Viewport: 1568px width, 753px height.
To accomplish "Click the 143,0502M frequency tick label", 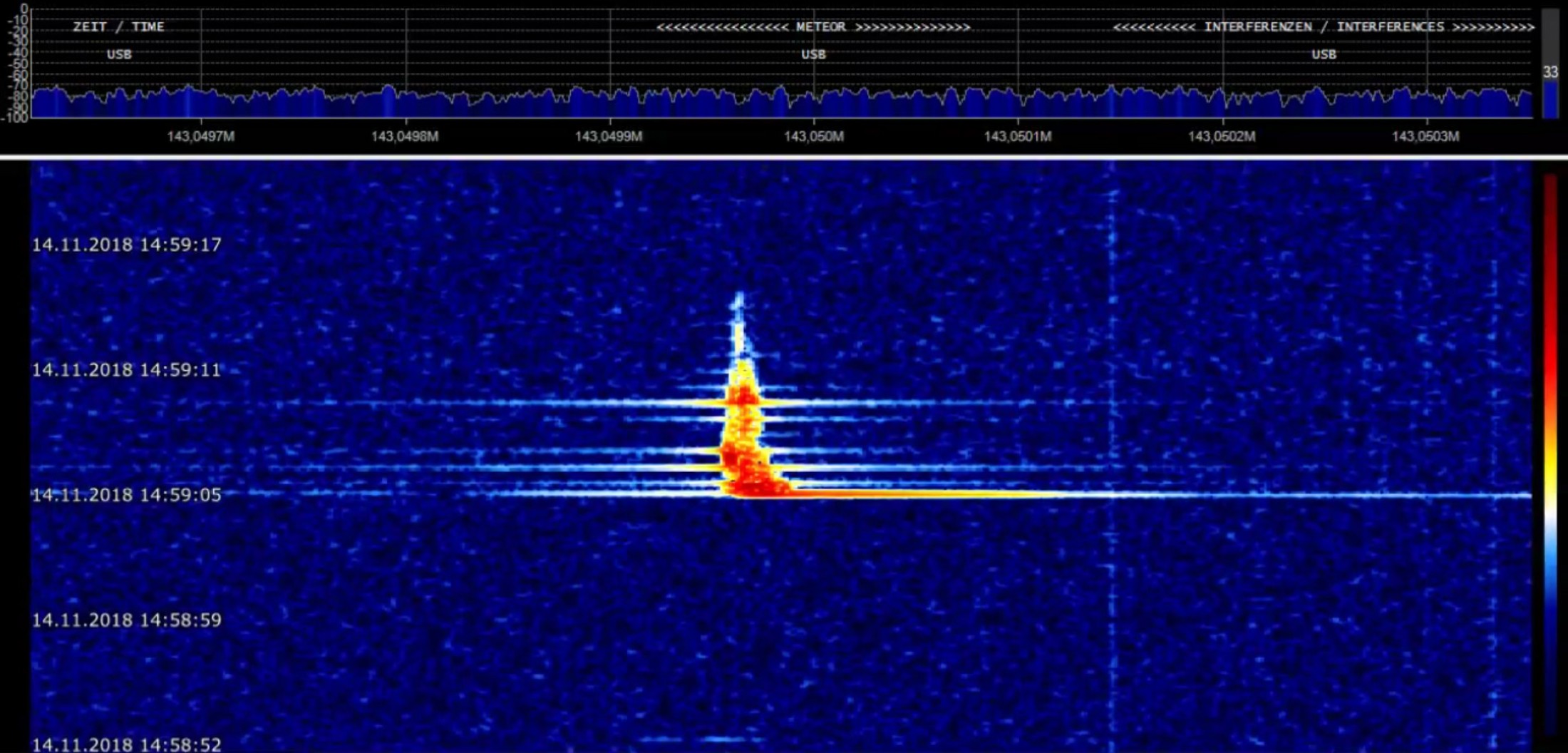I will coord(1222,136).
